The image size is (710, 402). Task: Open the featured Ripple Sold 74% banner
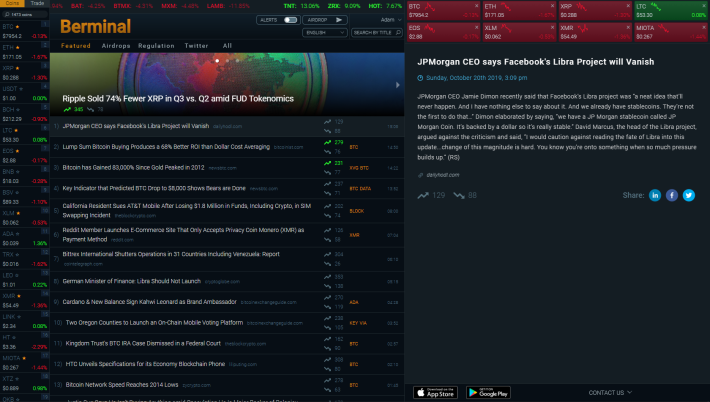(x=227, y=84)
